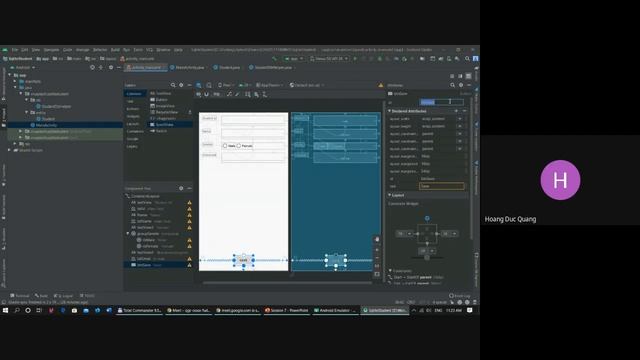This screenshot has width=640, height=360.
Task: Select design surface layers icon
Action: click(199, 85)
